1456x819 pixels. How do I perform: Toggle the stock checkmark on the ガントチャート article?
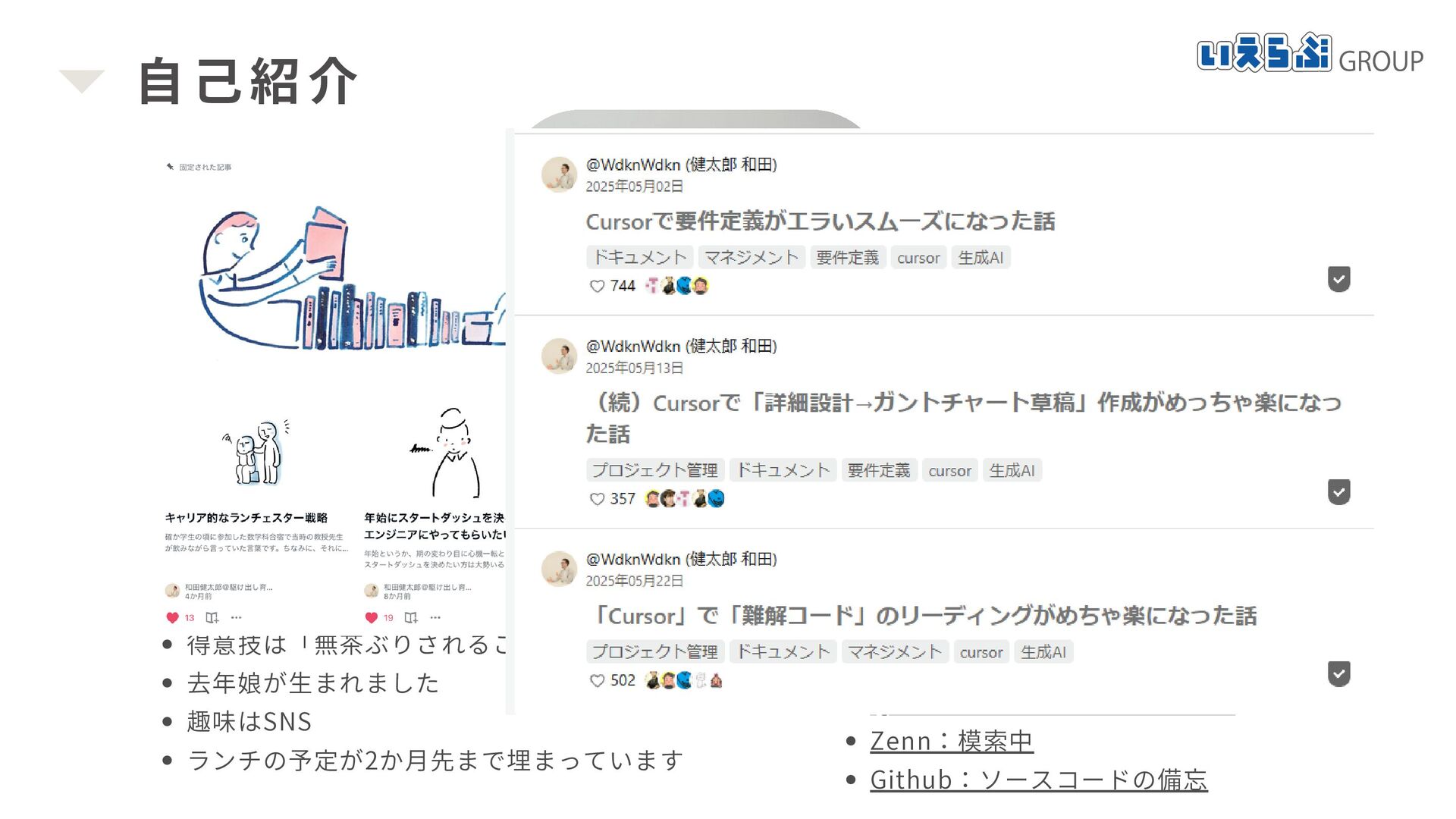1338,492
